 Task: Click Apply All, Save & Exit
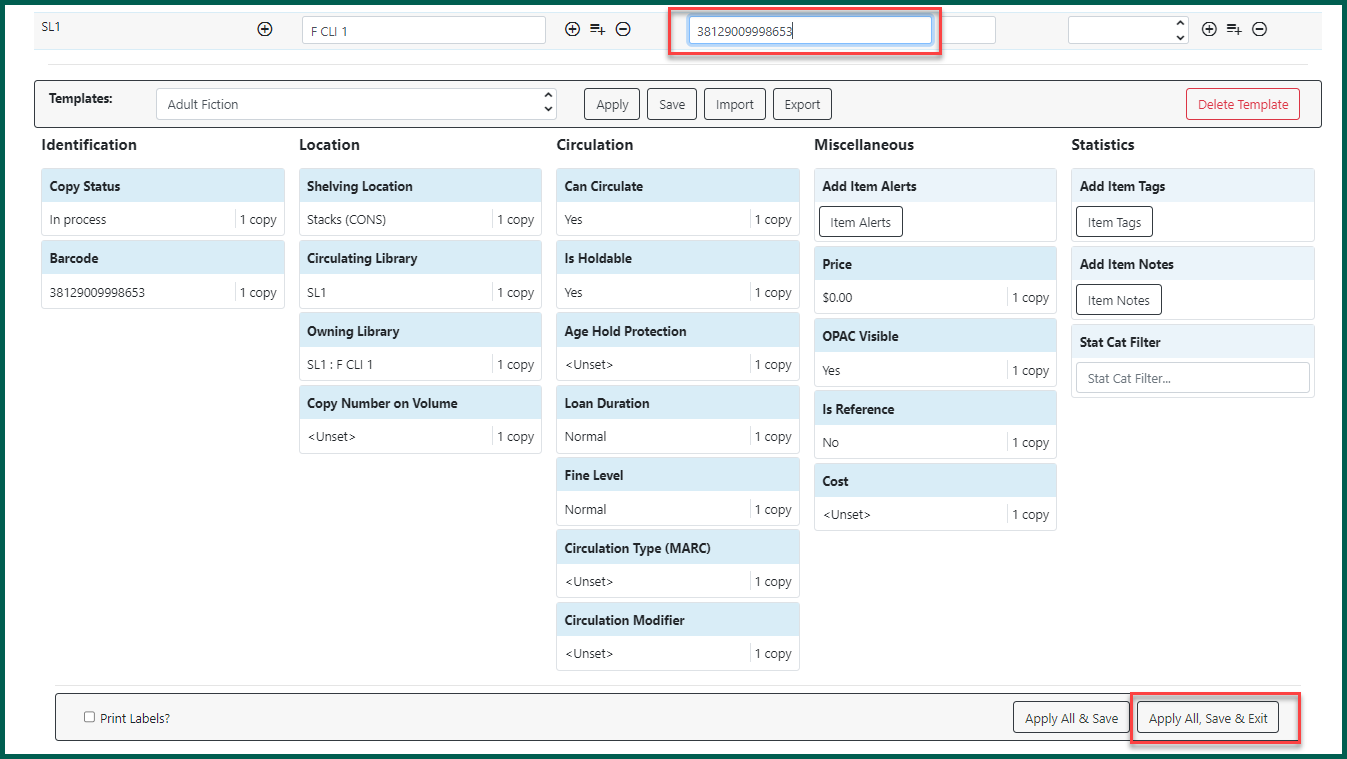(1208, 717)
